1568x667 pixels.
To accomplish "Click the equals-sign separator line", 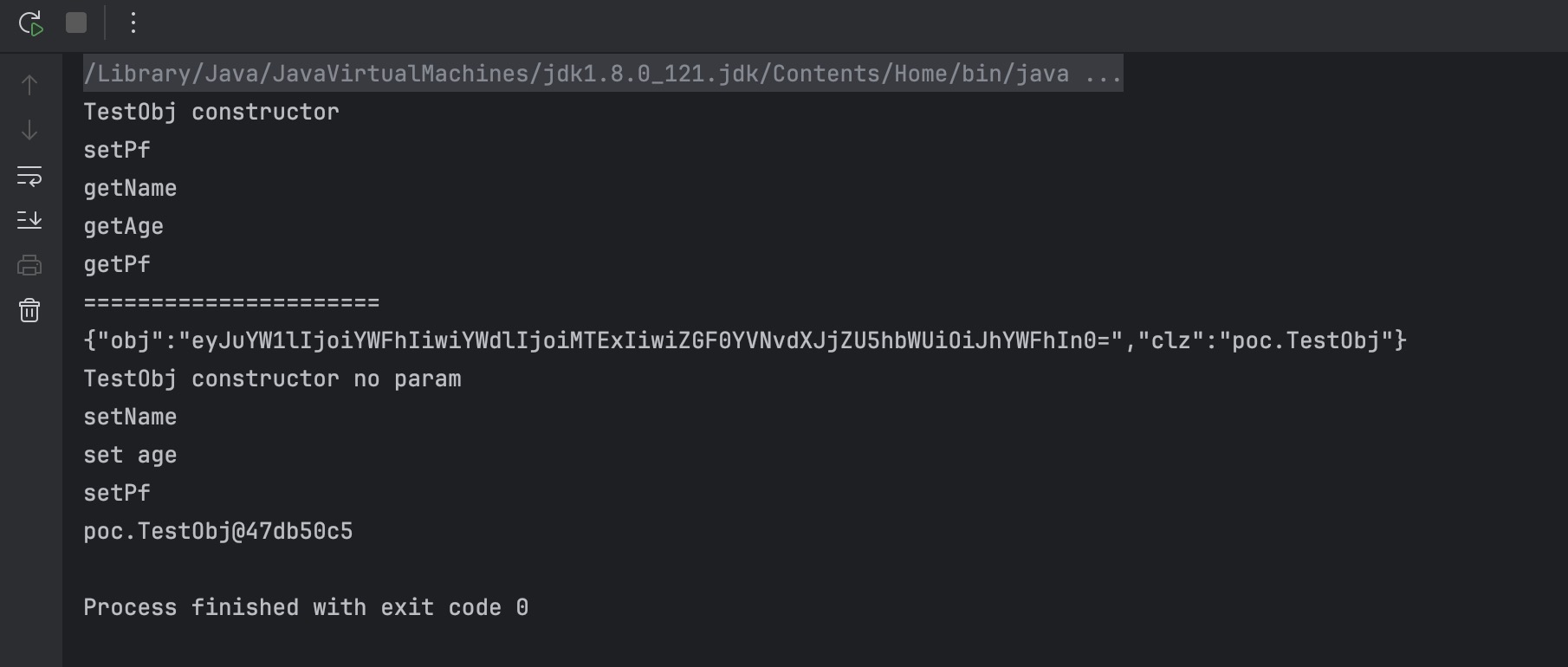I will click(231, 302).
